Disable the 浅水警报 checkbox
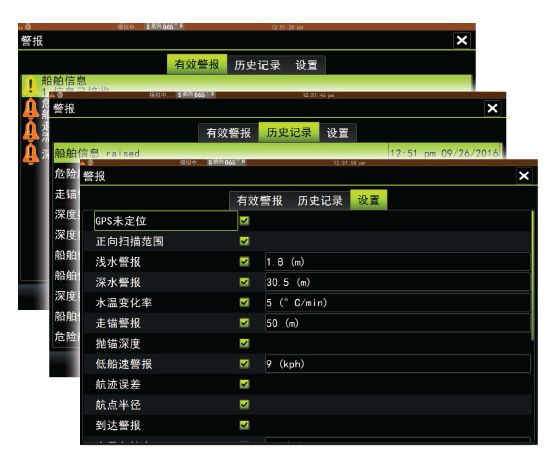 245,261
